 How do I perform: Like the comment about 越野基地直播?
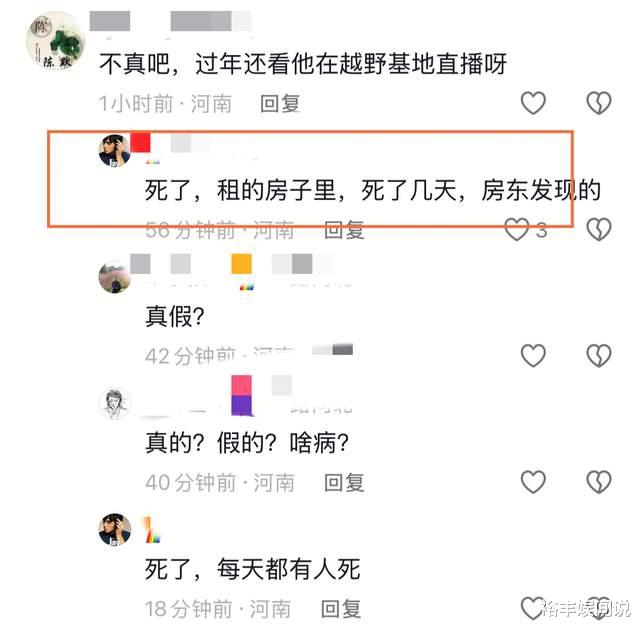(533, 103)
